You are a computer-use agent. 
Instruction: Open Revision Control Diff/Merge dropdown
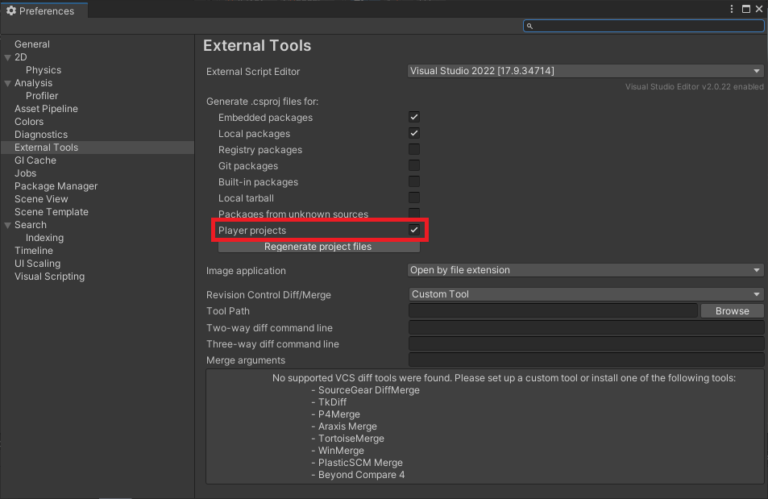tap(585, 294)
